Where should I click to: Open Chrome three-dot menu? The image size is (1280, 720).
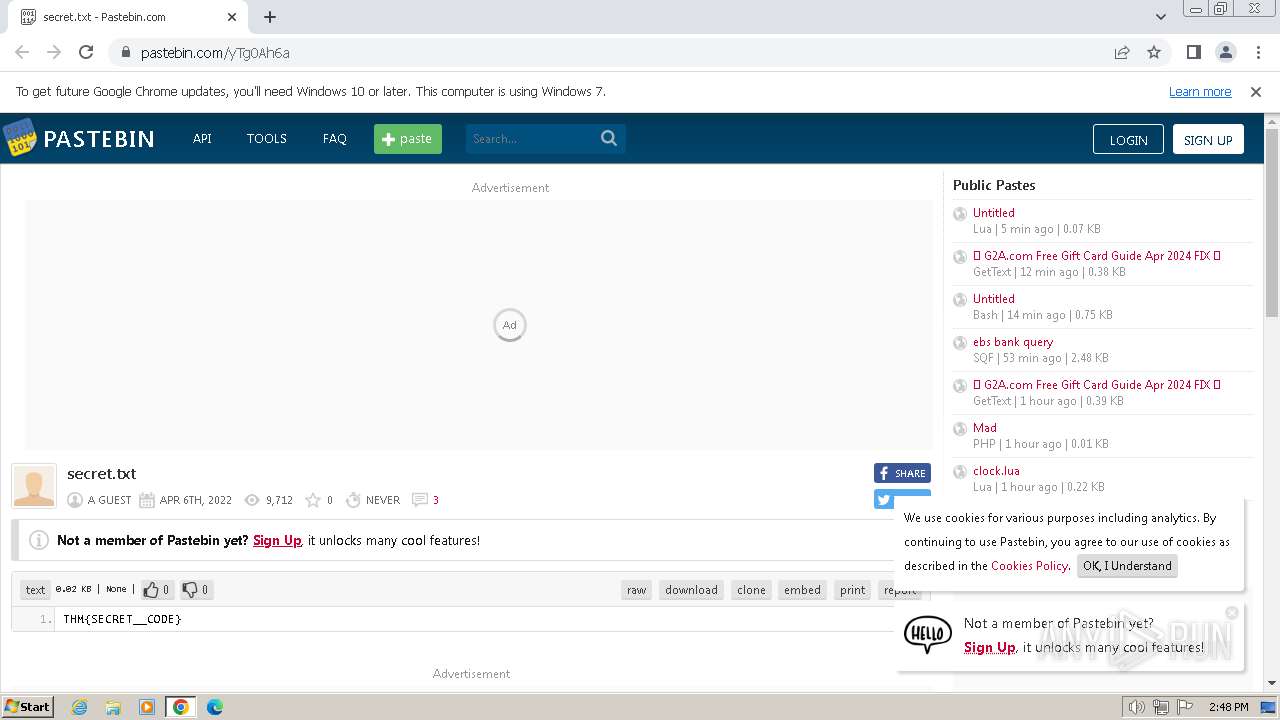pos(1257,53)
